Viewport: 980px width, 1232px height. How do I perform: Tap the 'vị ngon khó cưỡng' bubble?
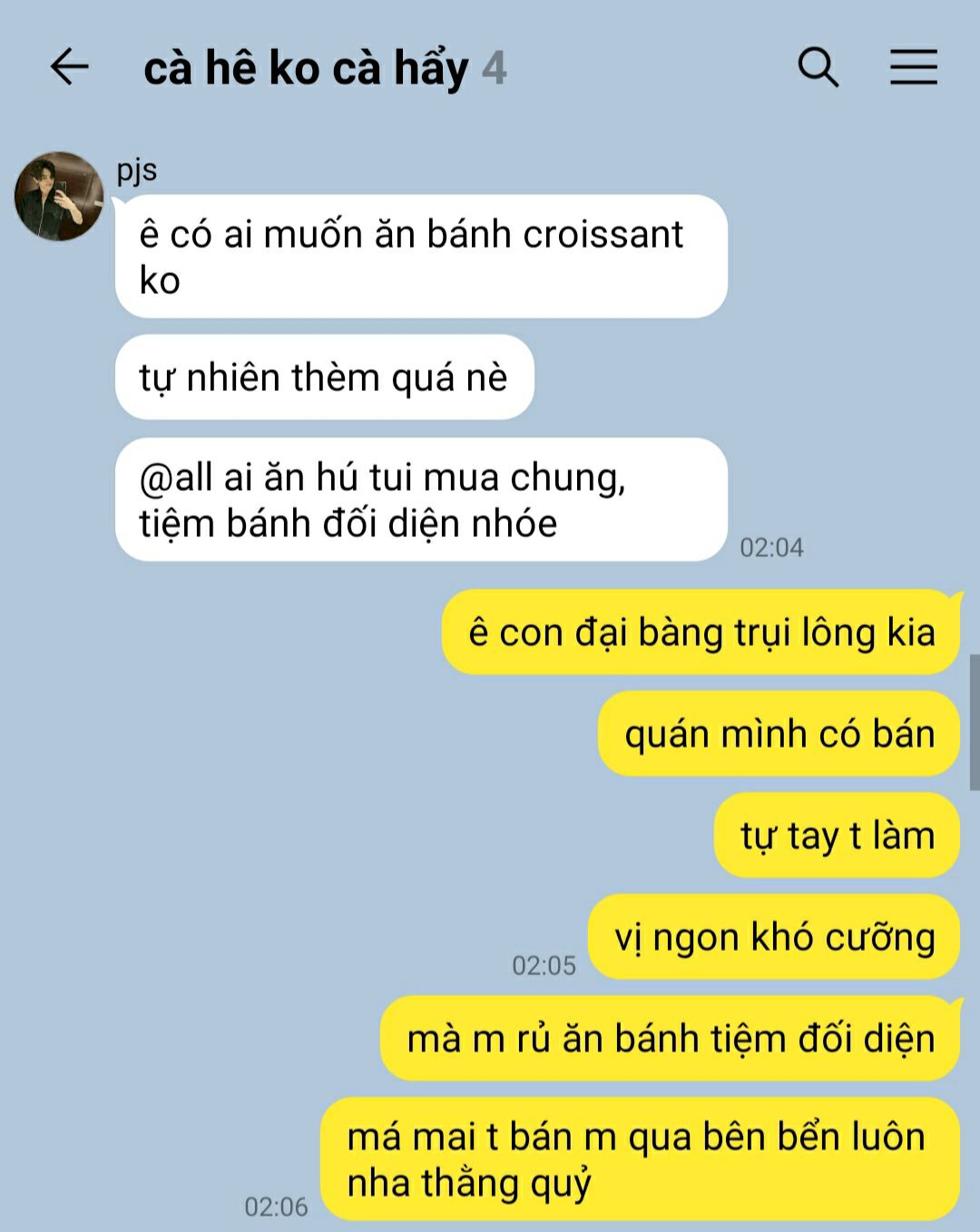(x=774, y=937)
